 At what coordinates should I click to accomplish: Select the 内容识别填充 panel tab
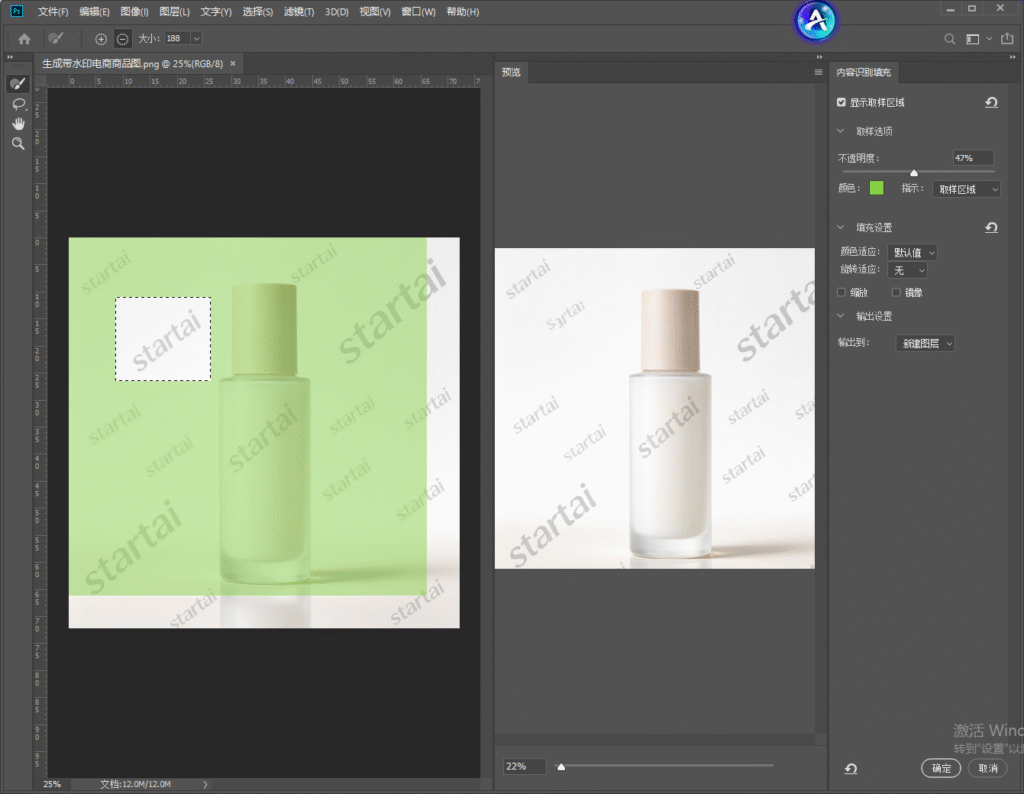click(x=863, y=72)
